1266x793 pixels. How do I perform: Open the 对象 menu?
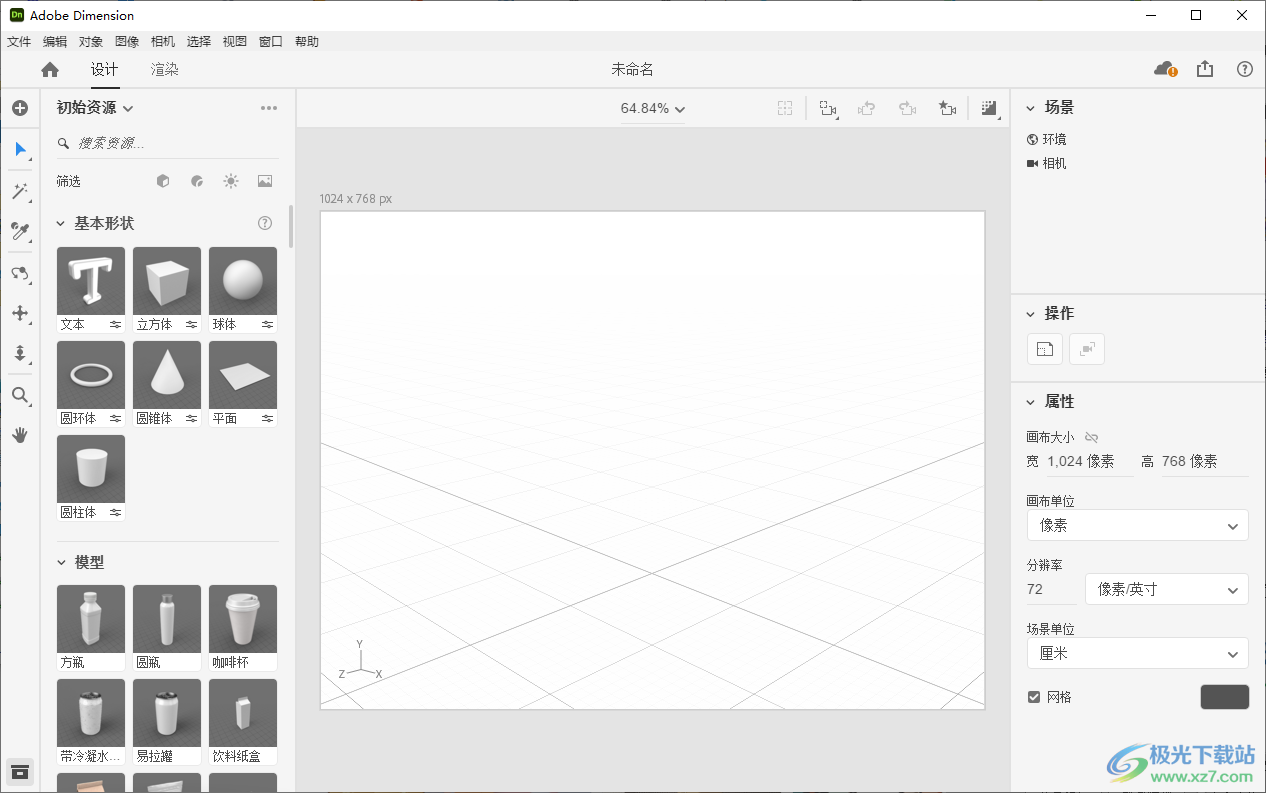(91, 42)
